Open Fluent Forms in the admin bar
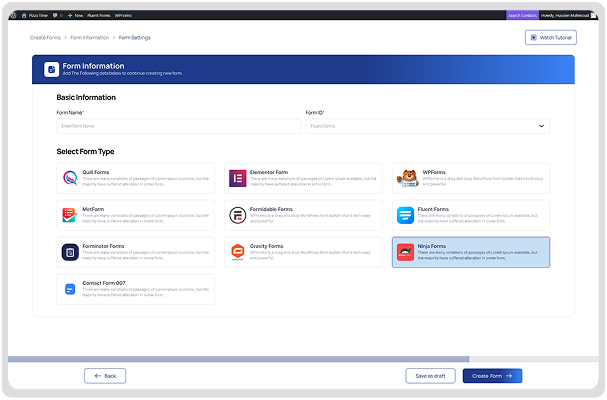607x400 pixels. pyautogui.click(x=99, y=15)
